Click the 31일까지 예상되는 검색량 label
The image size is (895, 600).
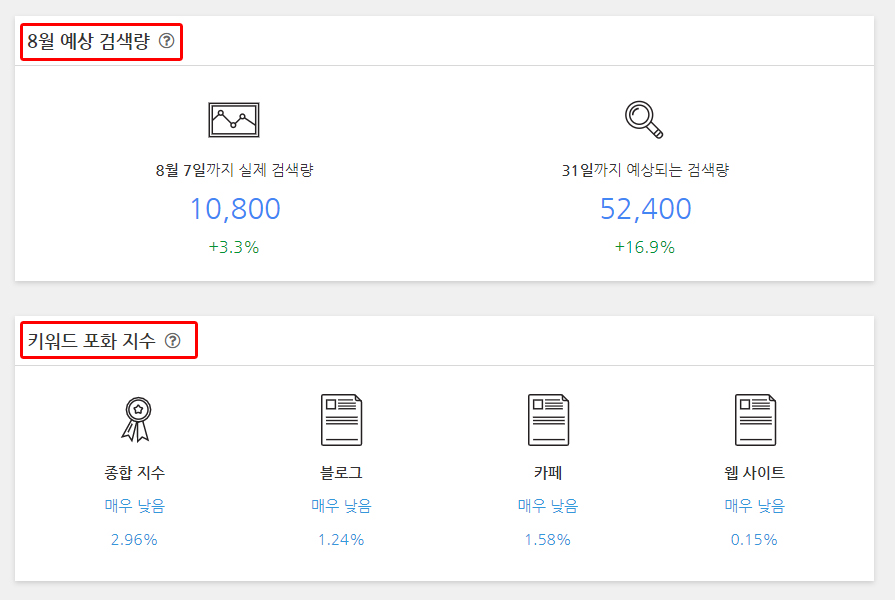pyautogui.click(x=645, y=170)
